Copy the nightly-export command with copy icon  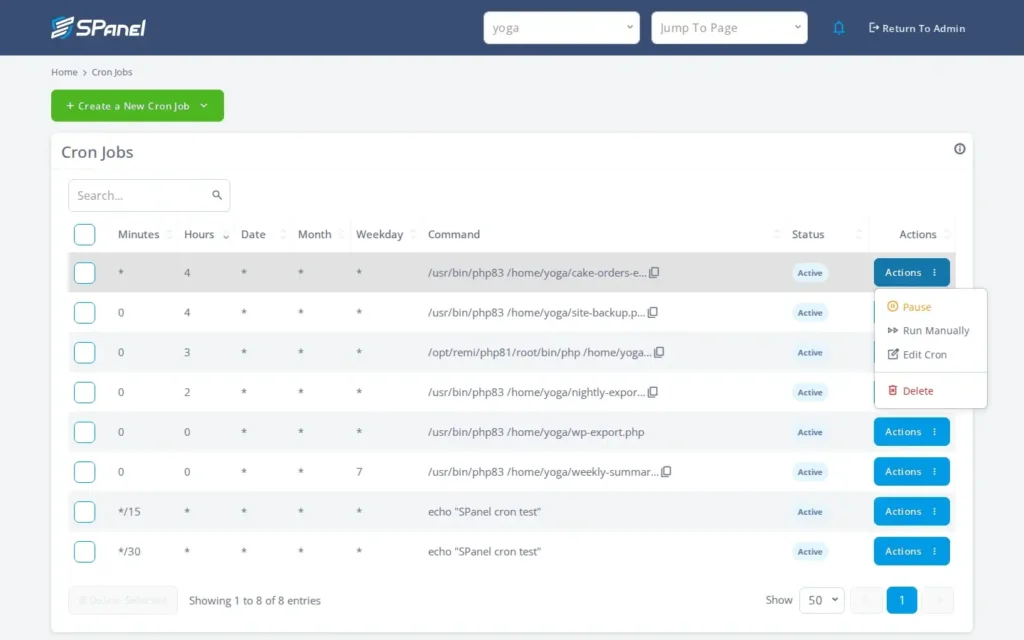point(652,392)
